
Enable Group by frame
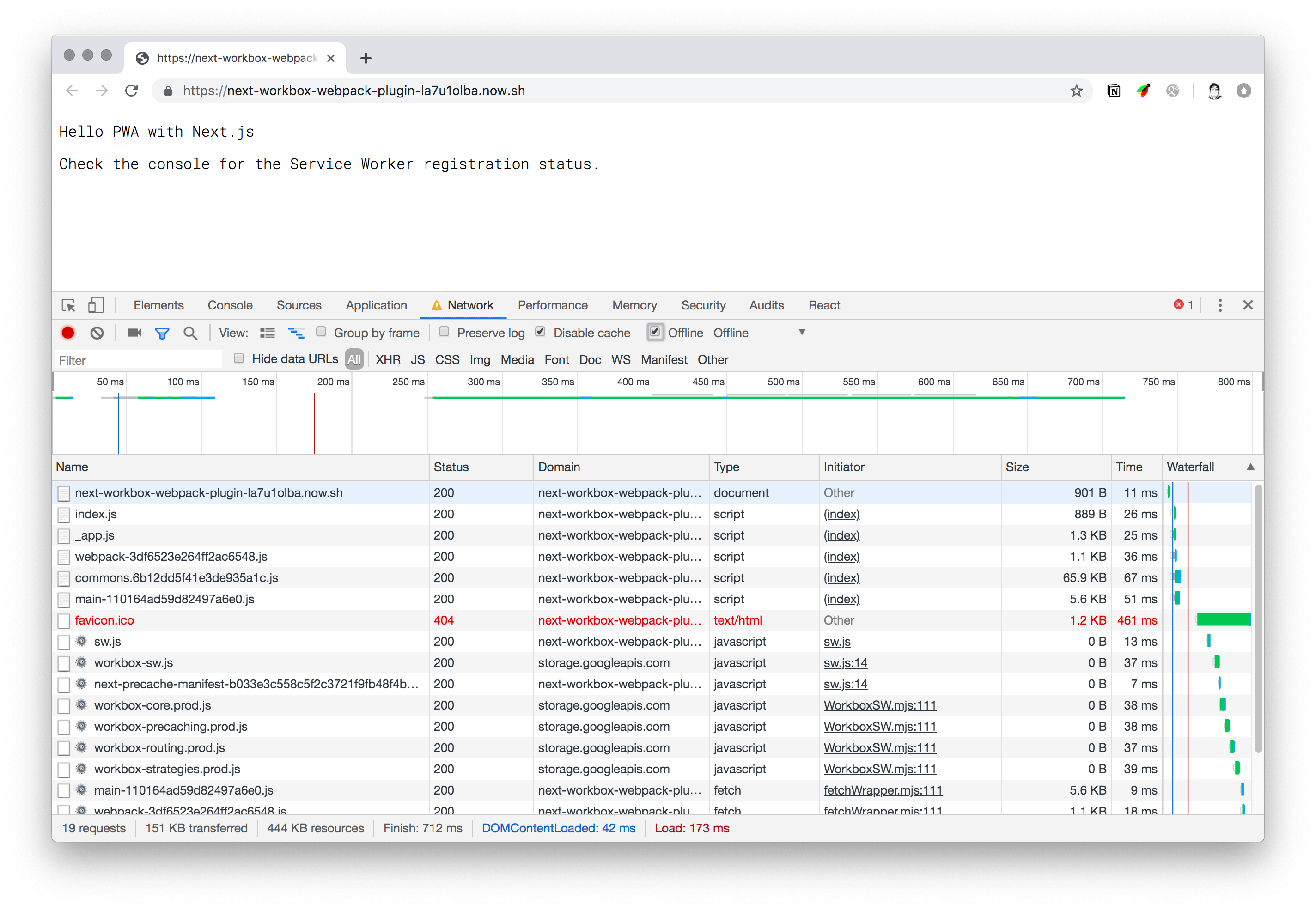[322, 332]
